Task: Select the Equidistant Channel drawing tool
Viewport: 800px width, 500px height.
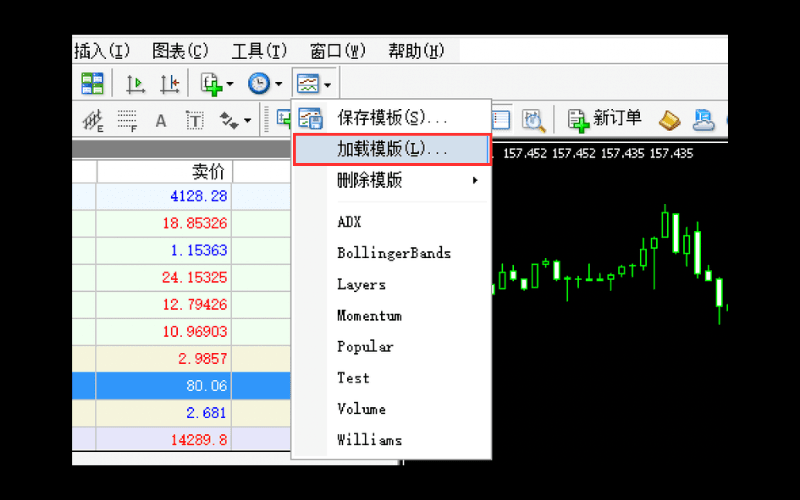Action: click(93, 121)
